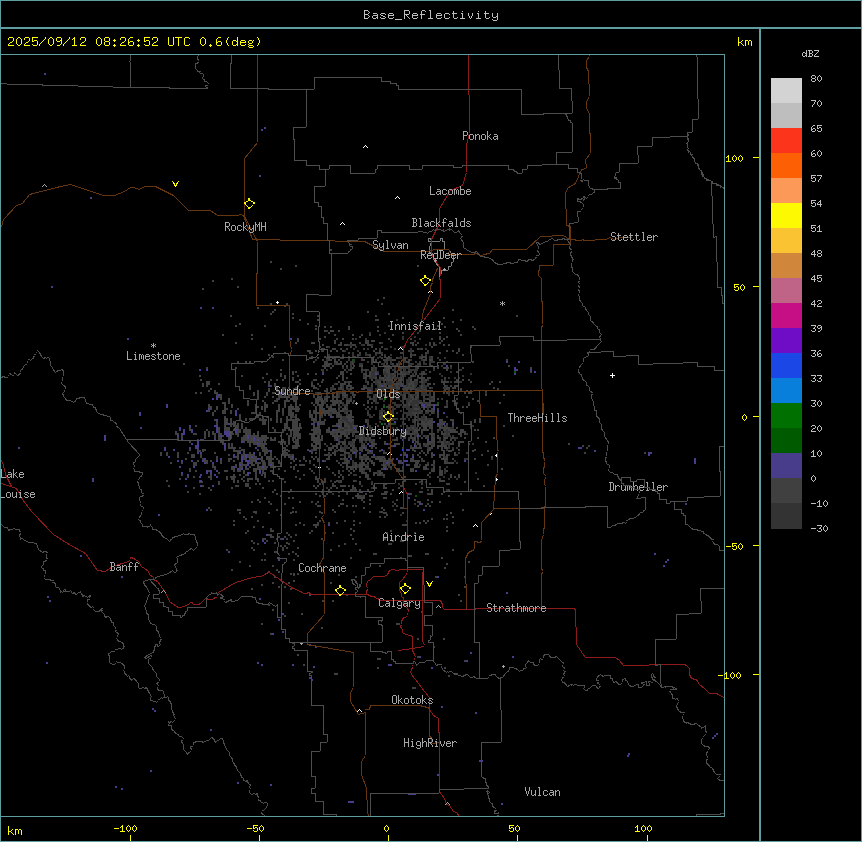The height and width of the screenshot is (842, 862).
Task: Pick slate purple swatch between 10 and 0
Action: [786, 466]
